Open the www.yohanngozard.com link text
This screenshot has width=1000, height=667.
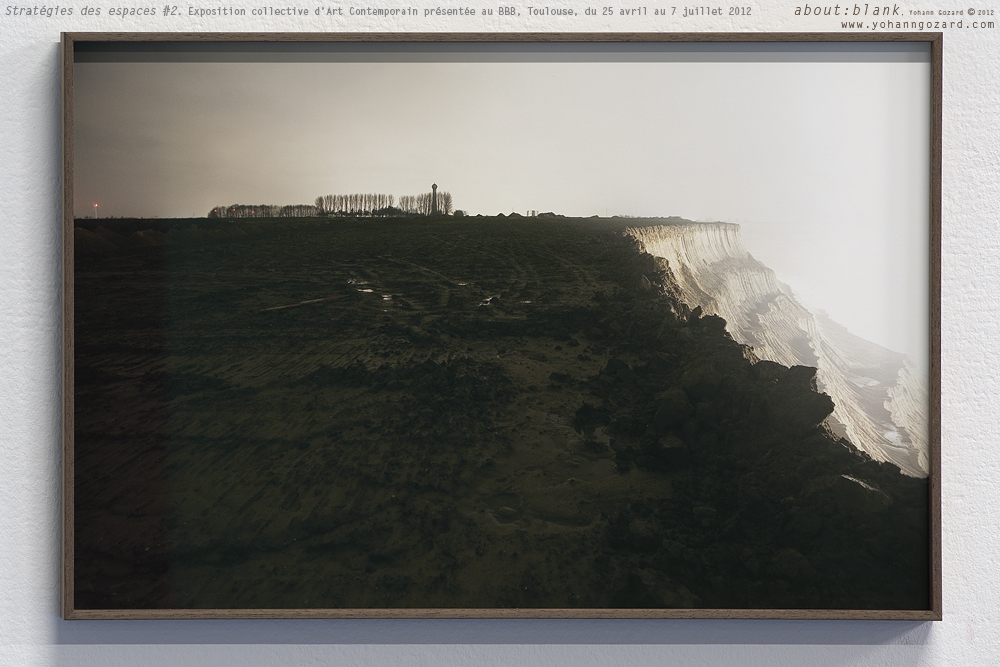point(918,25)
